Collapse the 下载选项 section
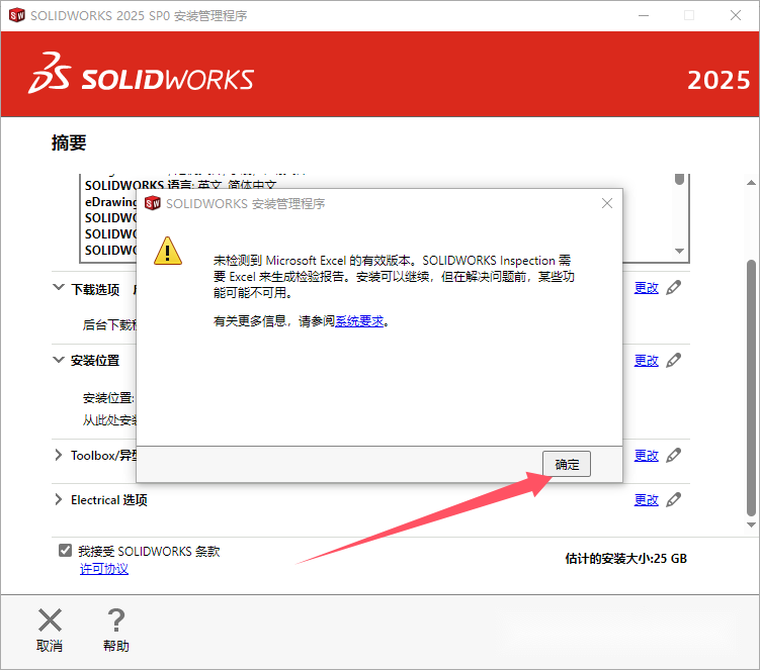Screen dimensions: 760x670 point(58,288)
